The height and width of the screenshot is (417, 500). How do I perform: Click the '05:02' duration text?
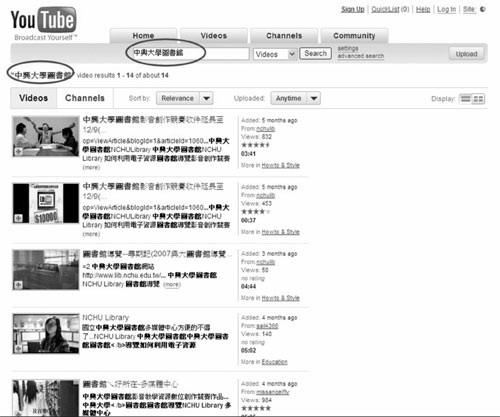pos(248,351)
